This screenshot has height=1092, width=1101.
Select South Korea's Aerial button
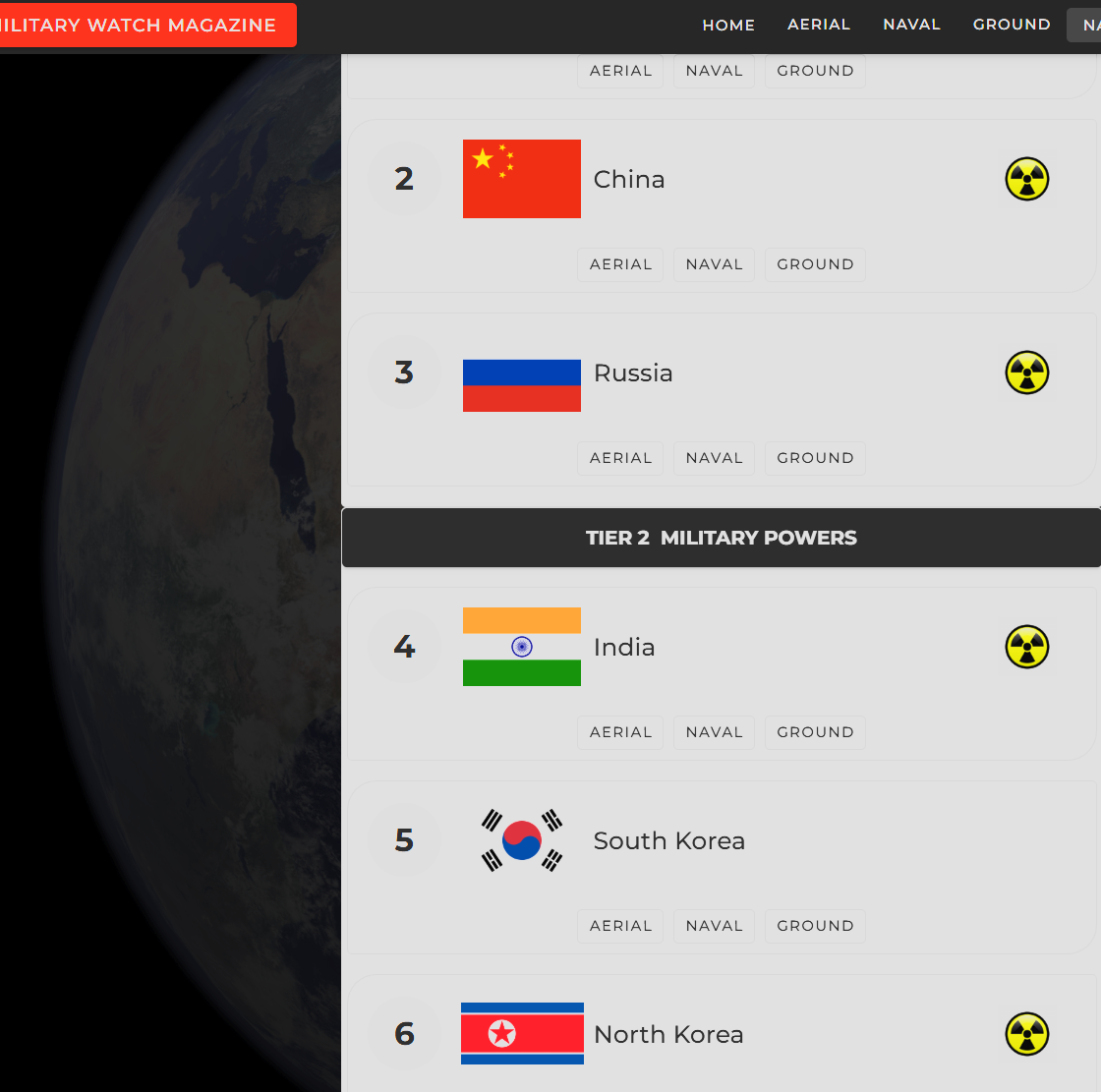[620, 926]
